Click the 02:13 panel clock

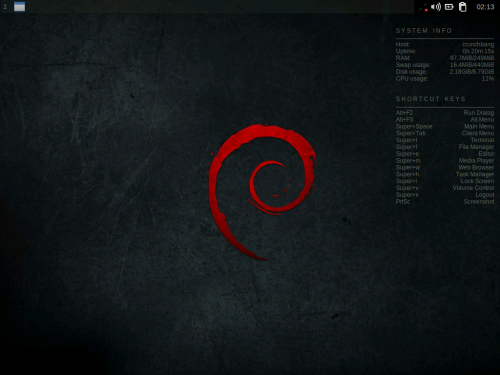tap(485, 7)
